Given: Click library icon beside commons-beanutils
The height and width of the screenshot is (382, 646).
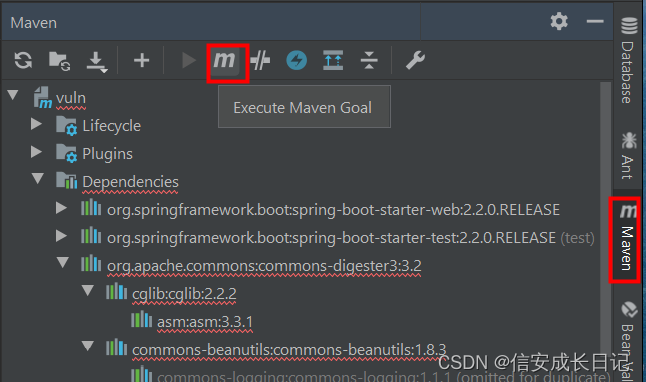Looking at the screenshot, I should (116, 347).
